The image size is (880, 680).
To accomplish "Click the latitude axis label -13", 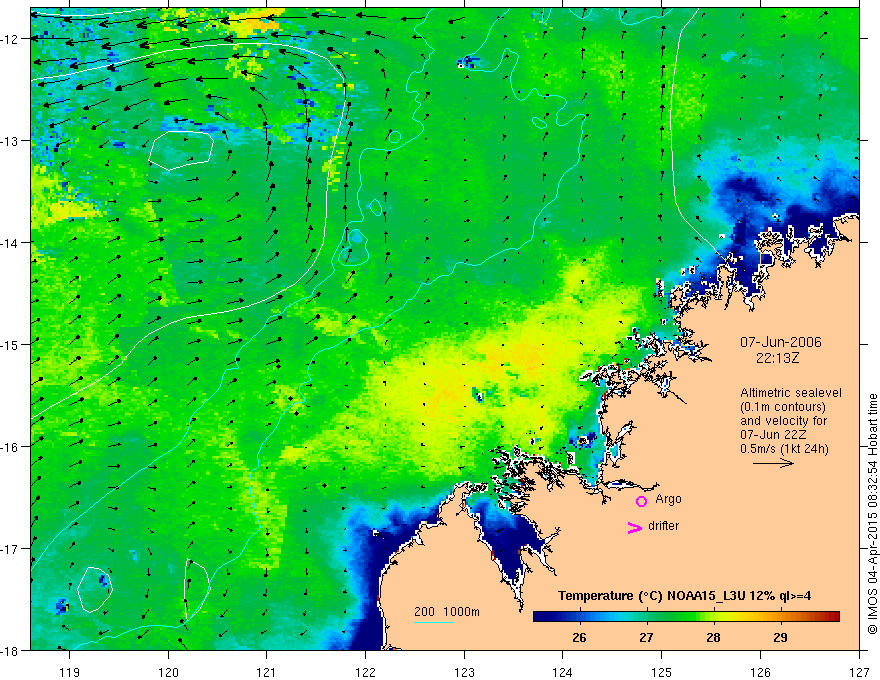I will coord(10,140).
